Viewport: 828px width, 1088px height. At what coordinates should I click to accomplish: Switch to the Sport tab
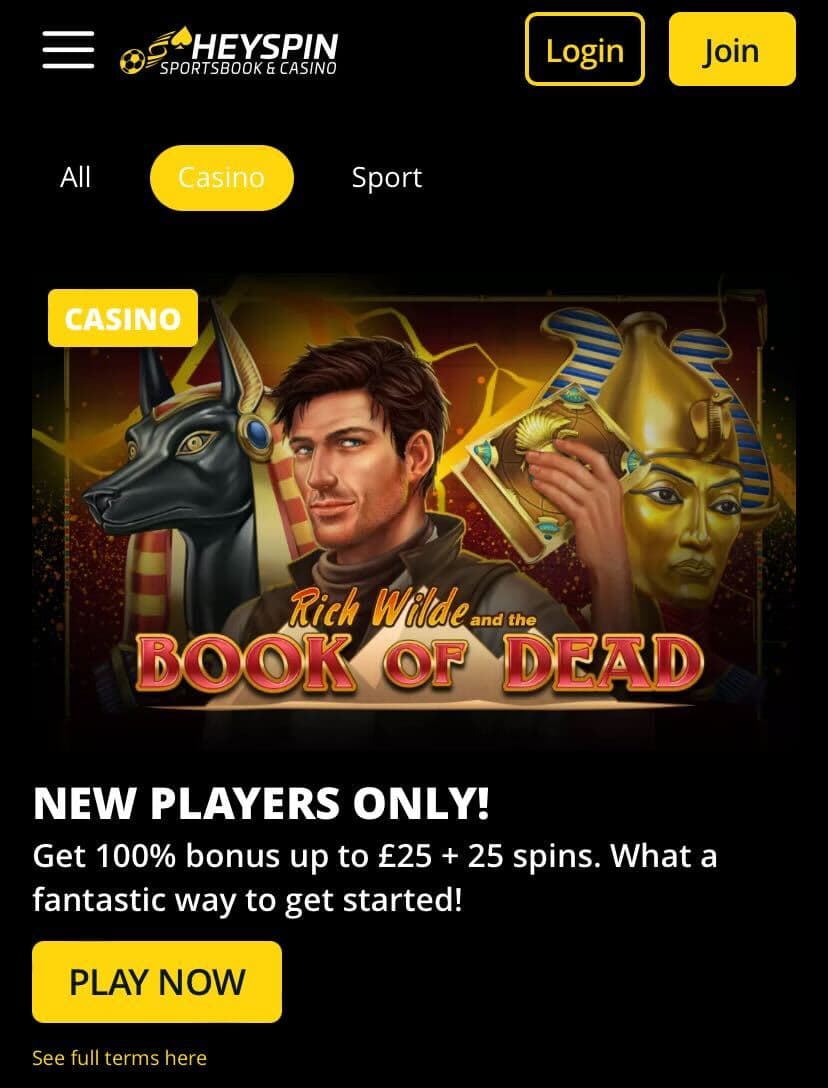[387, 178]
